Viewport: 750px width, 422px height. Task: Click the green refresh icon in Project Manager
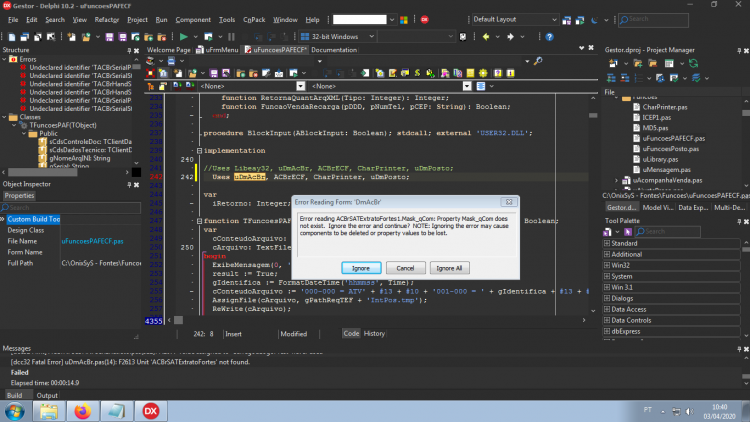(x=693, y=63)
